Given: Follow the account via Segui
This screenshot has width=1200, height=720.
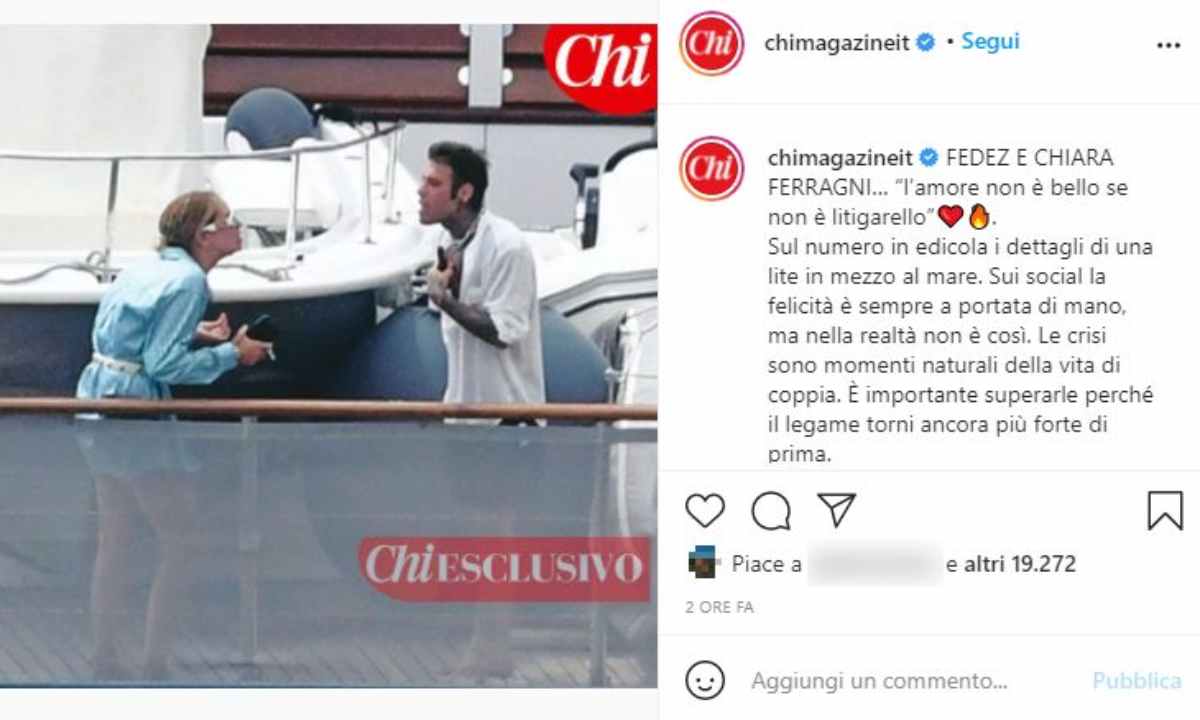Looking at the screenshot, I should tap(990, 42).
